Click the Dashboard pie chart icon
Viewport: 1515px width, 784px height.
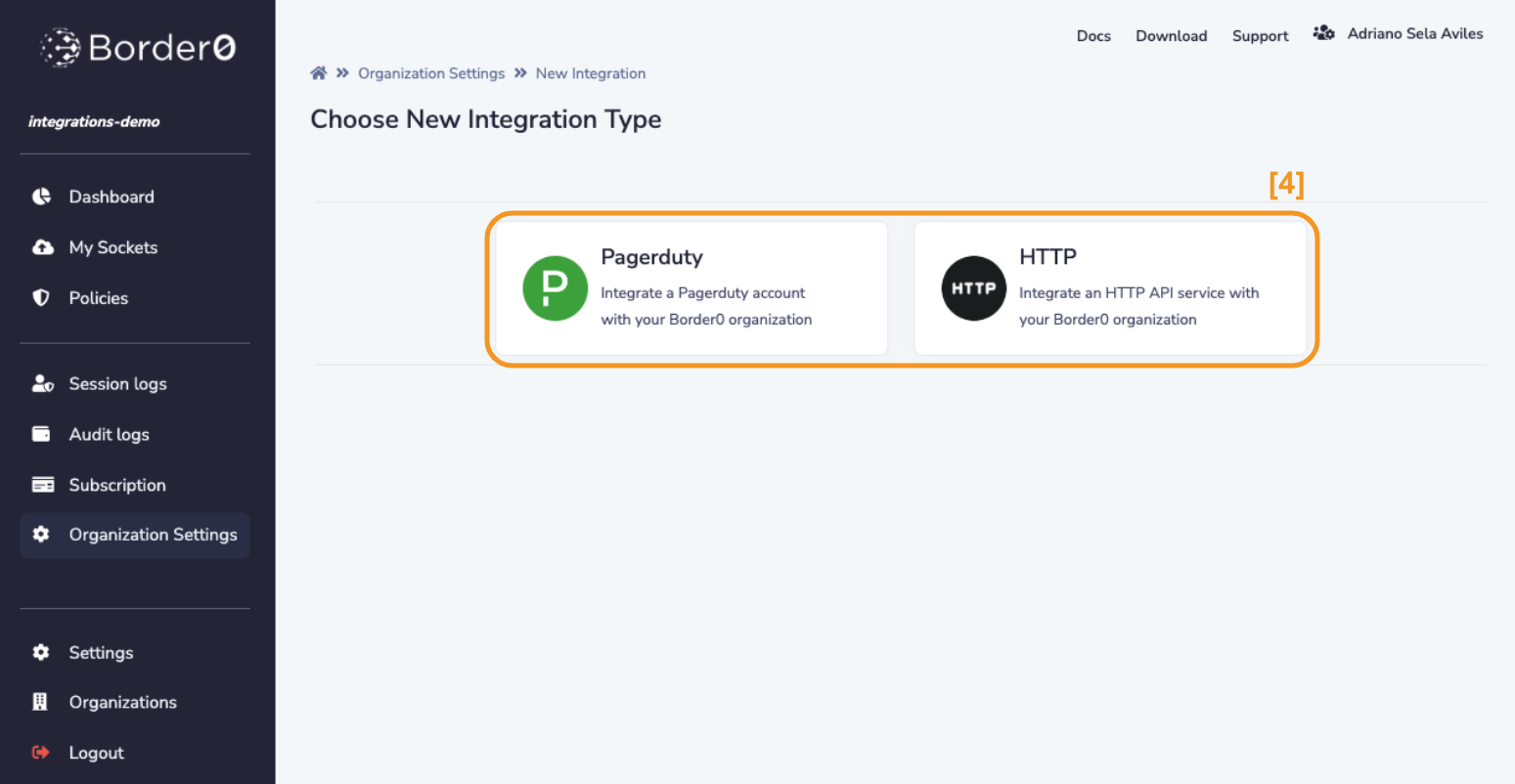pyautogui.click(x=41, y=196)
